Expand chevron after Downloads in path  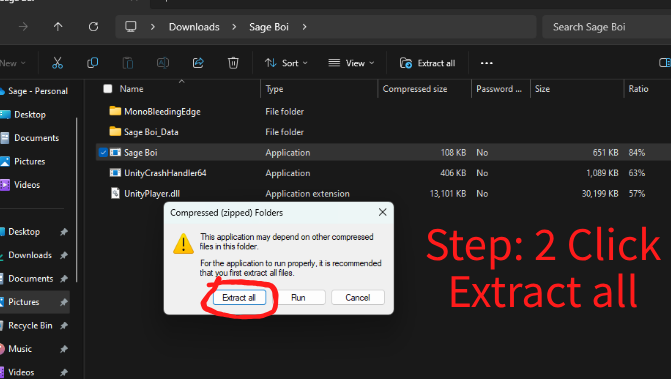234,27
